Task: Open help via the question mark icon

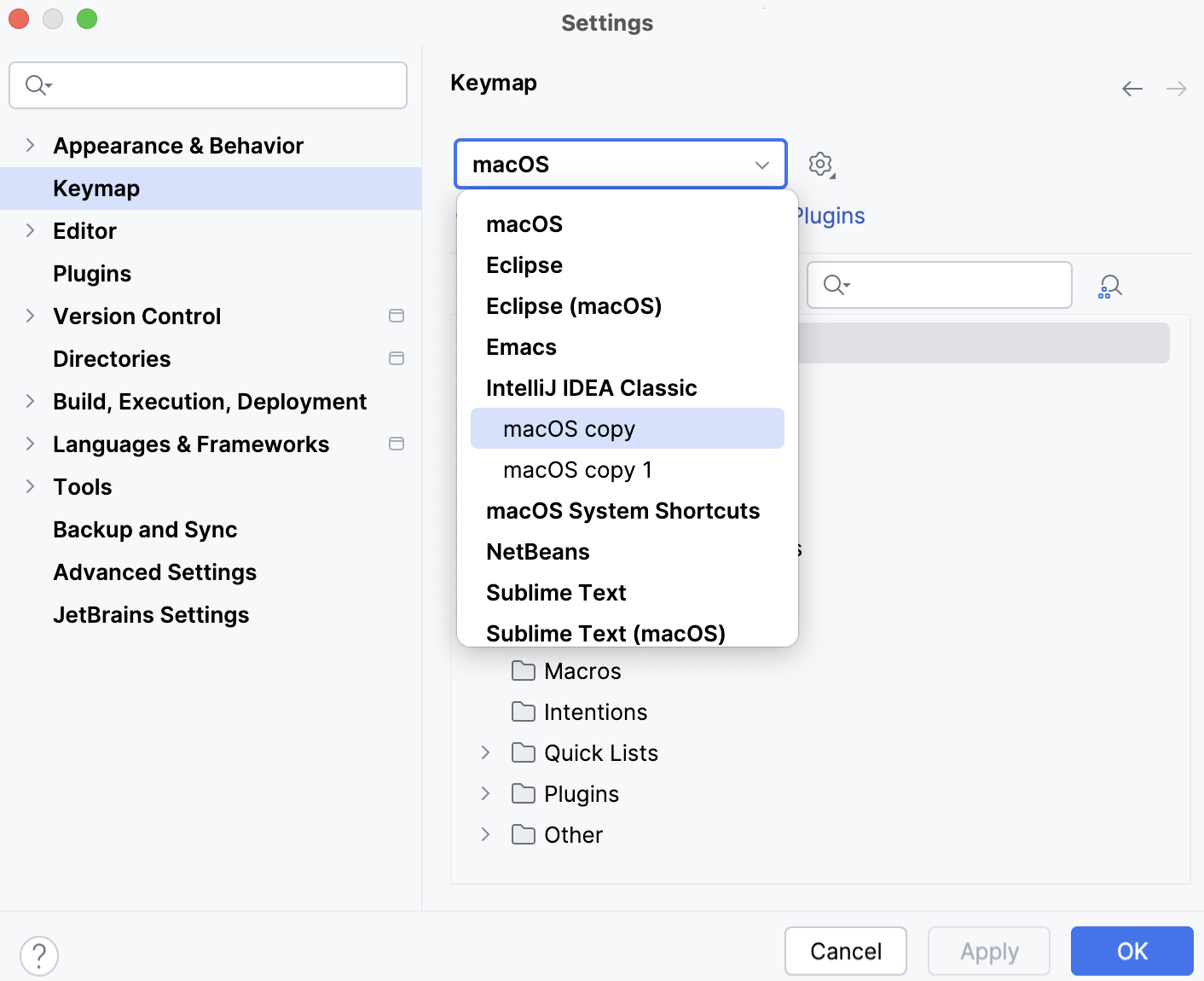Action: [38, 956]
